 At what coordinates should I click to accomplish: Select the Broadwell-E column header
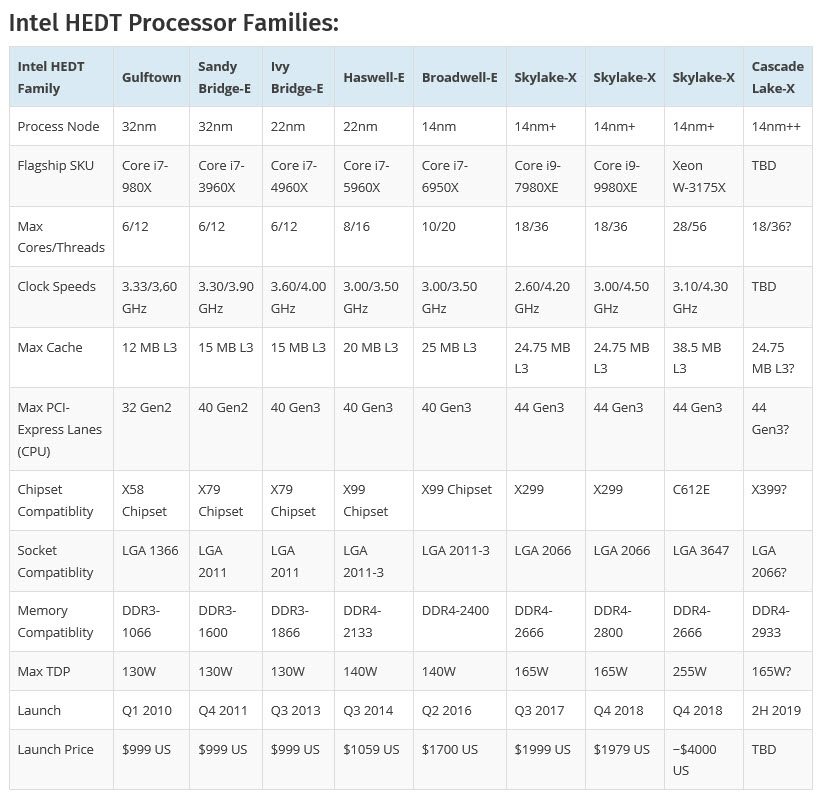point(459,77)
